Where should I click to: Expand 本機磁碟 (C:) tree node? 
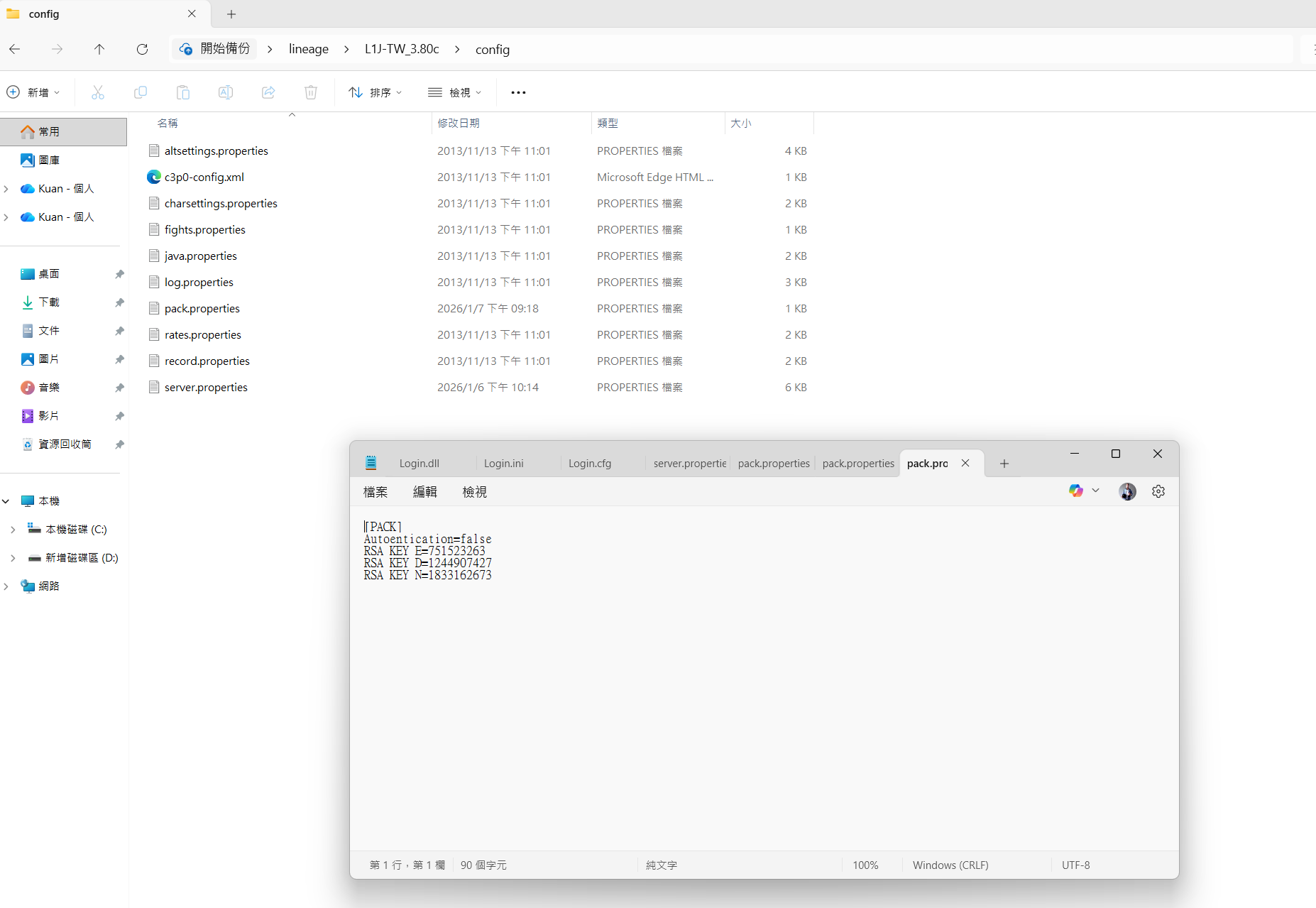pos(13,530)
